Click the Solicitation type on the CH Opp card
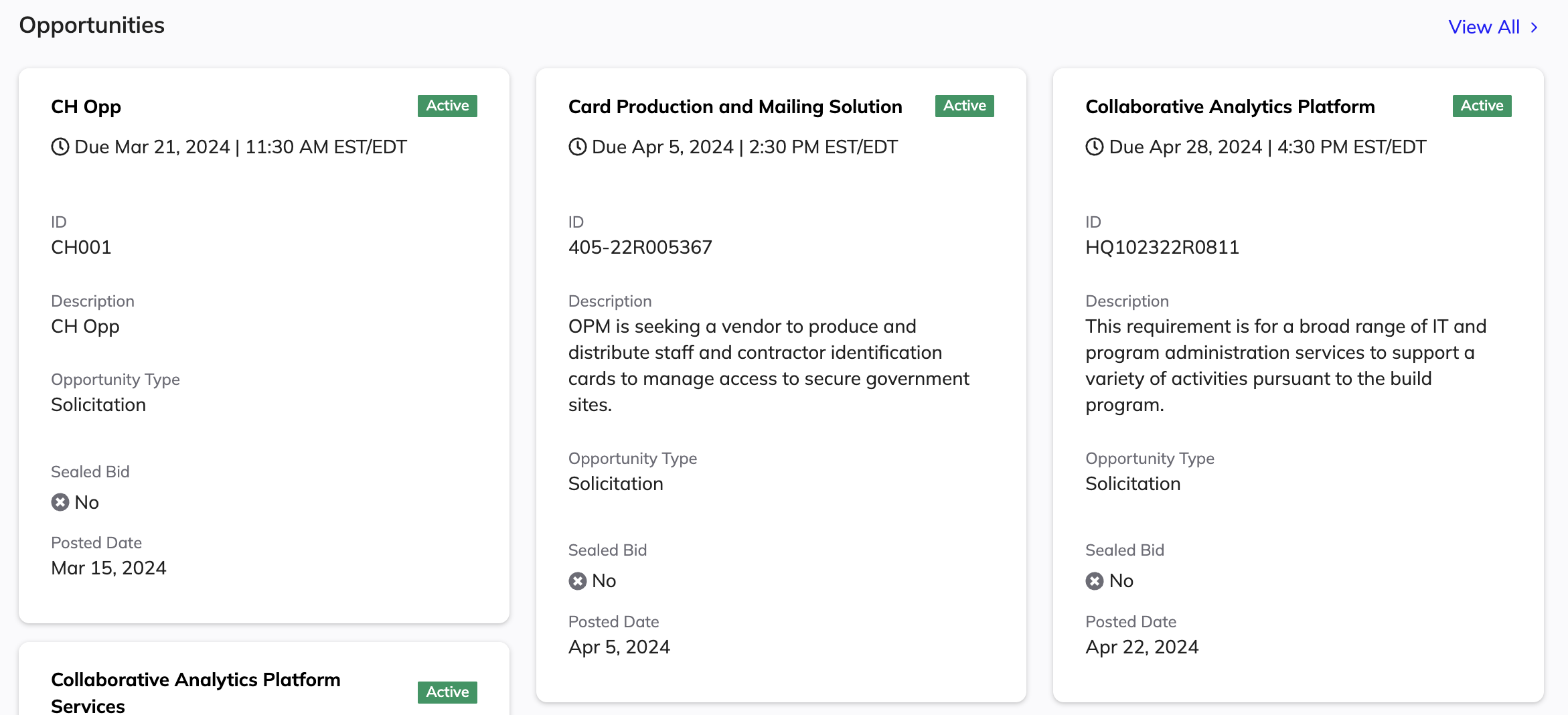This screenshot has width=1568, height=715. coord(98,405)
